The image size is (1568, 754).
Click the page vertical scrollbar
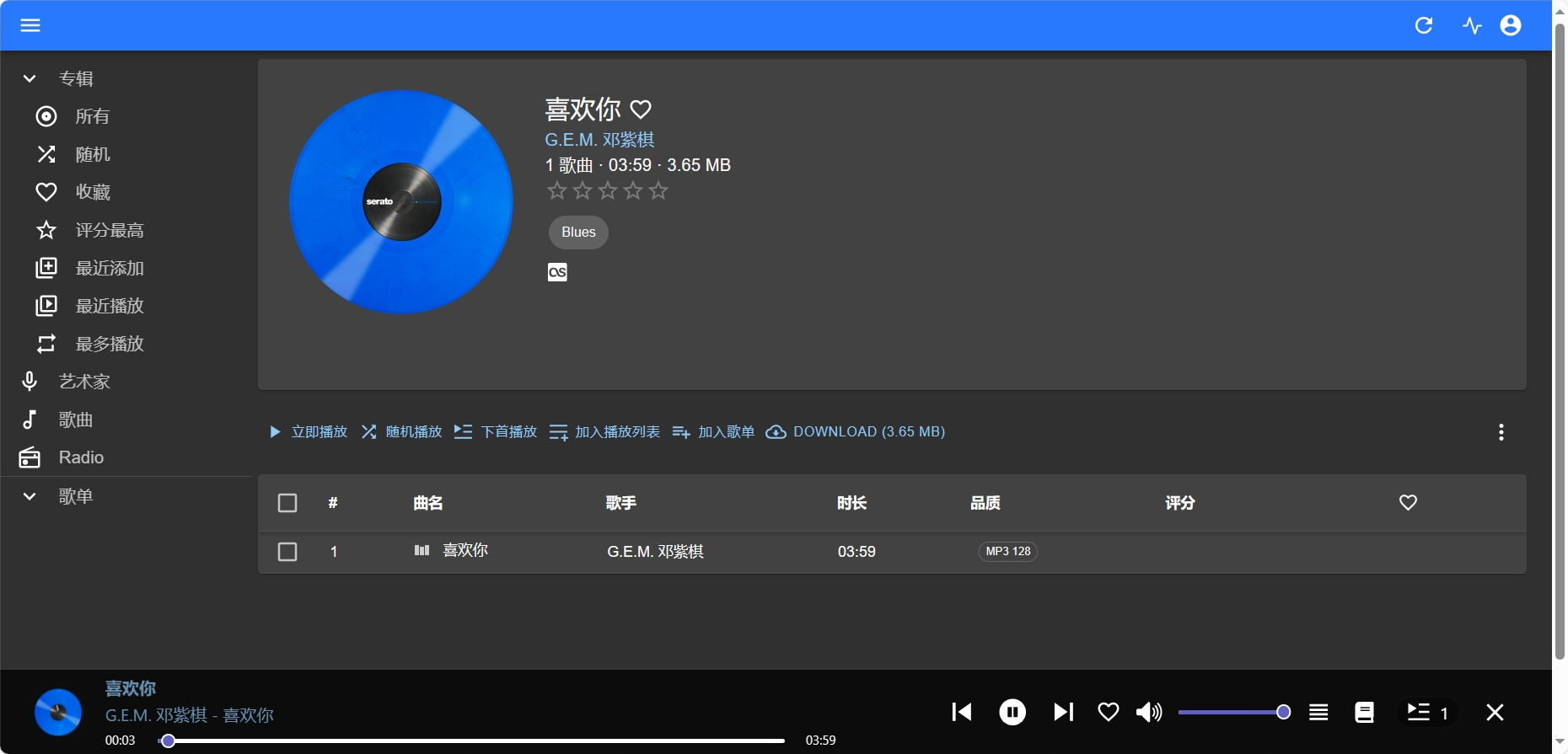1560,341
